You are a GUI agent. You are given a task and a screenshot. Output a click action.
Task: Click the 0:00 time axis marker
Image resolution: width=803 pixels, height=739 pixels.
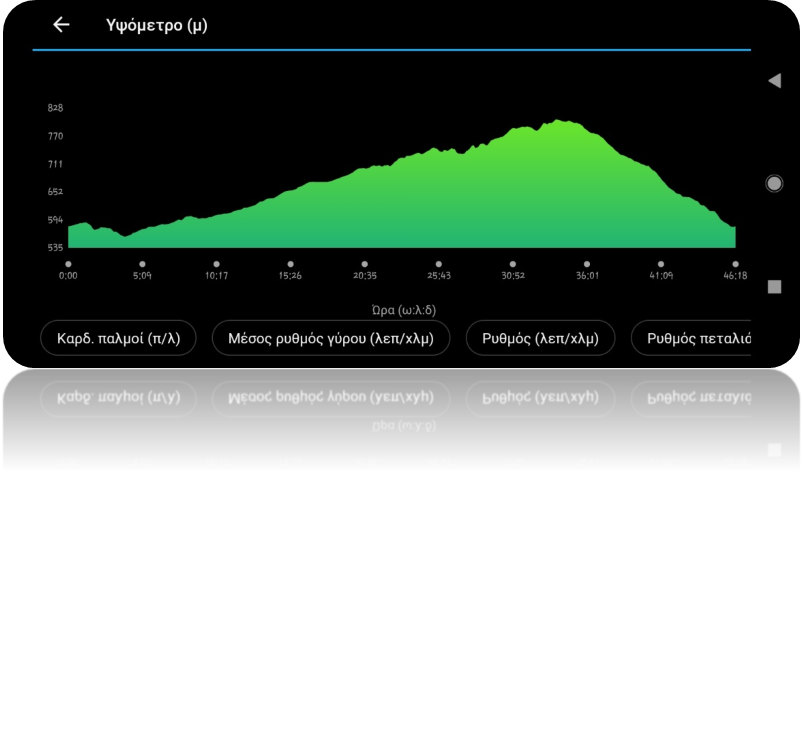tap(68, 271)
